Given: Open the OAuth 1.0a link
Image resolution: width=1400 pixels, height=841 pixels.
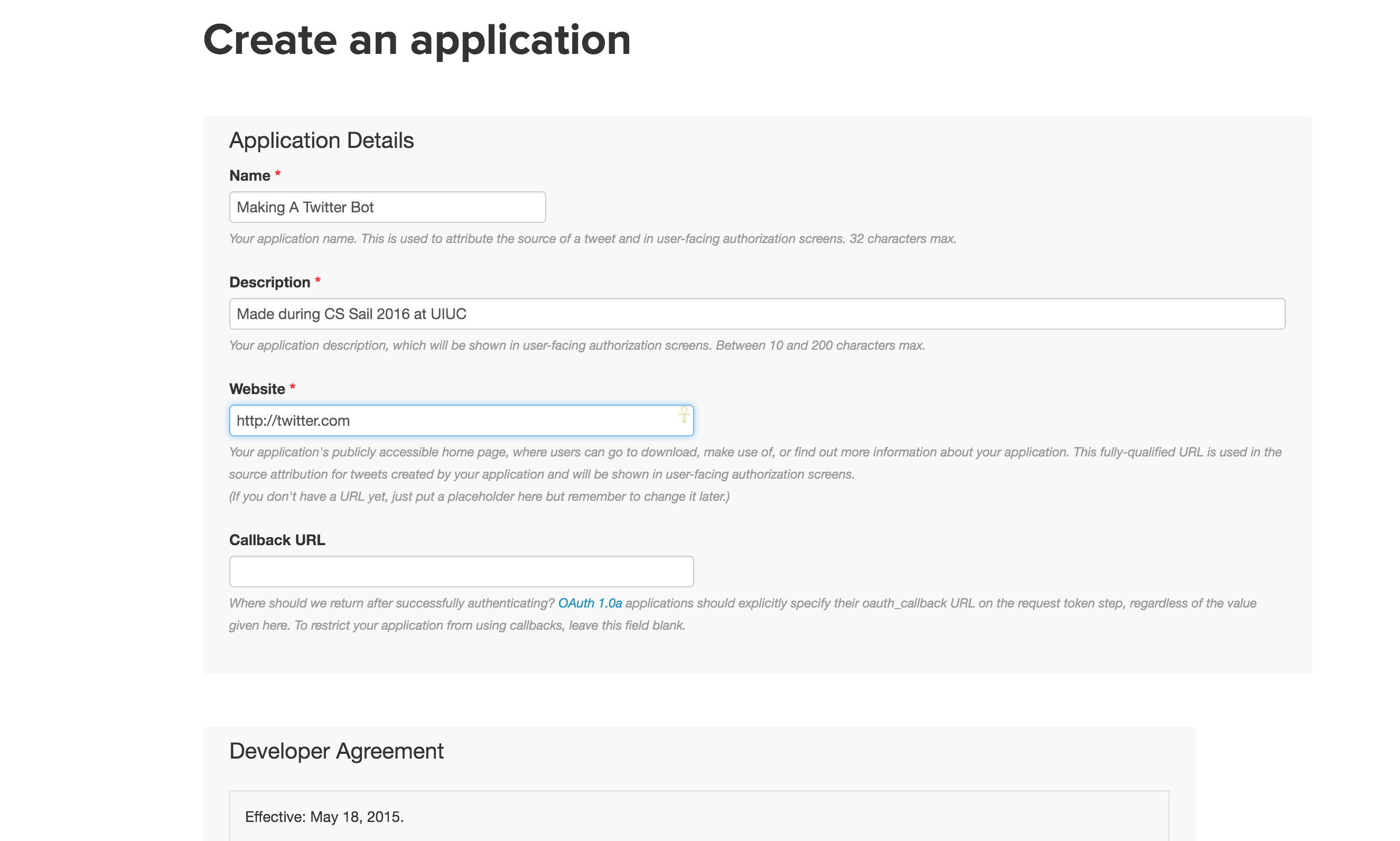Looking at the screenshot, I should click(590, 603).
